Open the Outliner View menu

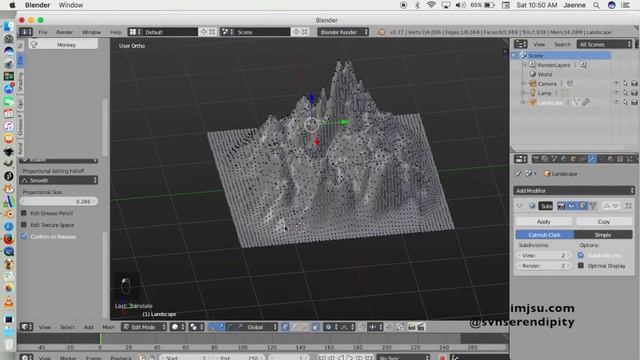(x=539, y=44)
